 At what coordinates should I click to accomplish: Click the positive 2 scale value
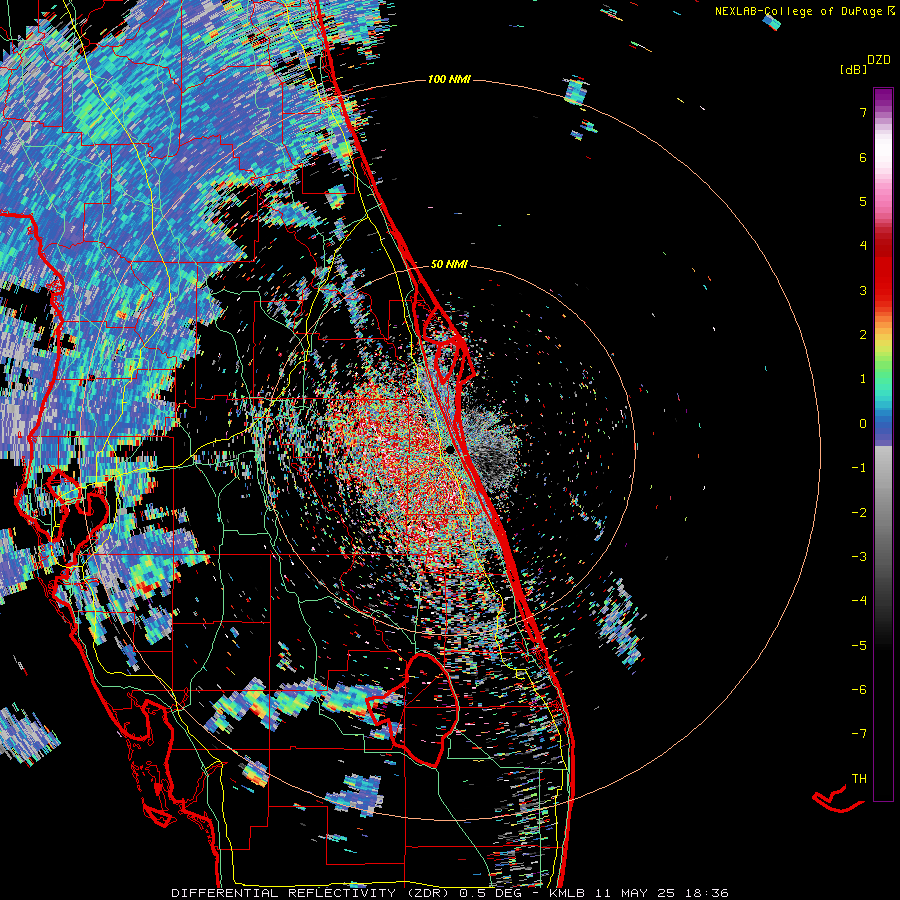pos(863,335)
